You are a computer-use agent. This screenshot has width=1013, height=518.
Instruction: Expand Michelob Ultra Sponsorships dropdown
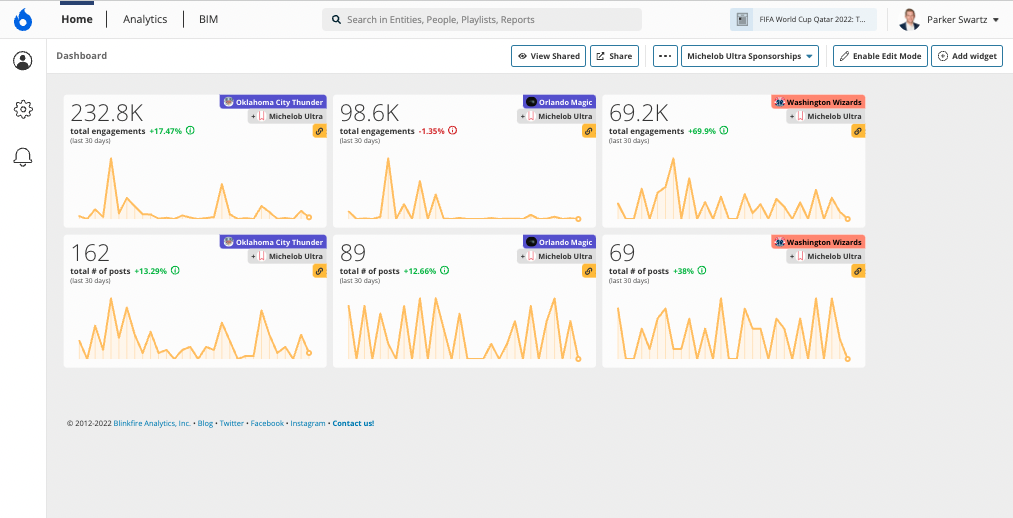coord(750,56)
